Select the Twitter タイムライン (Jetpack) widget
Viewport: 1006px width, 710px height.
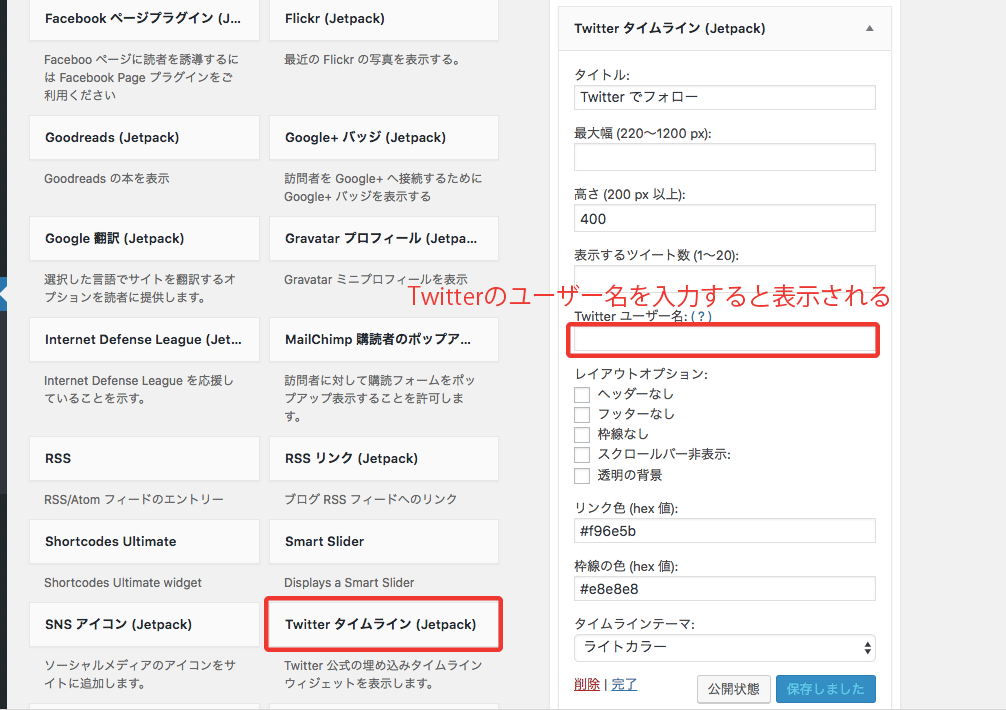[383, 624]
